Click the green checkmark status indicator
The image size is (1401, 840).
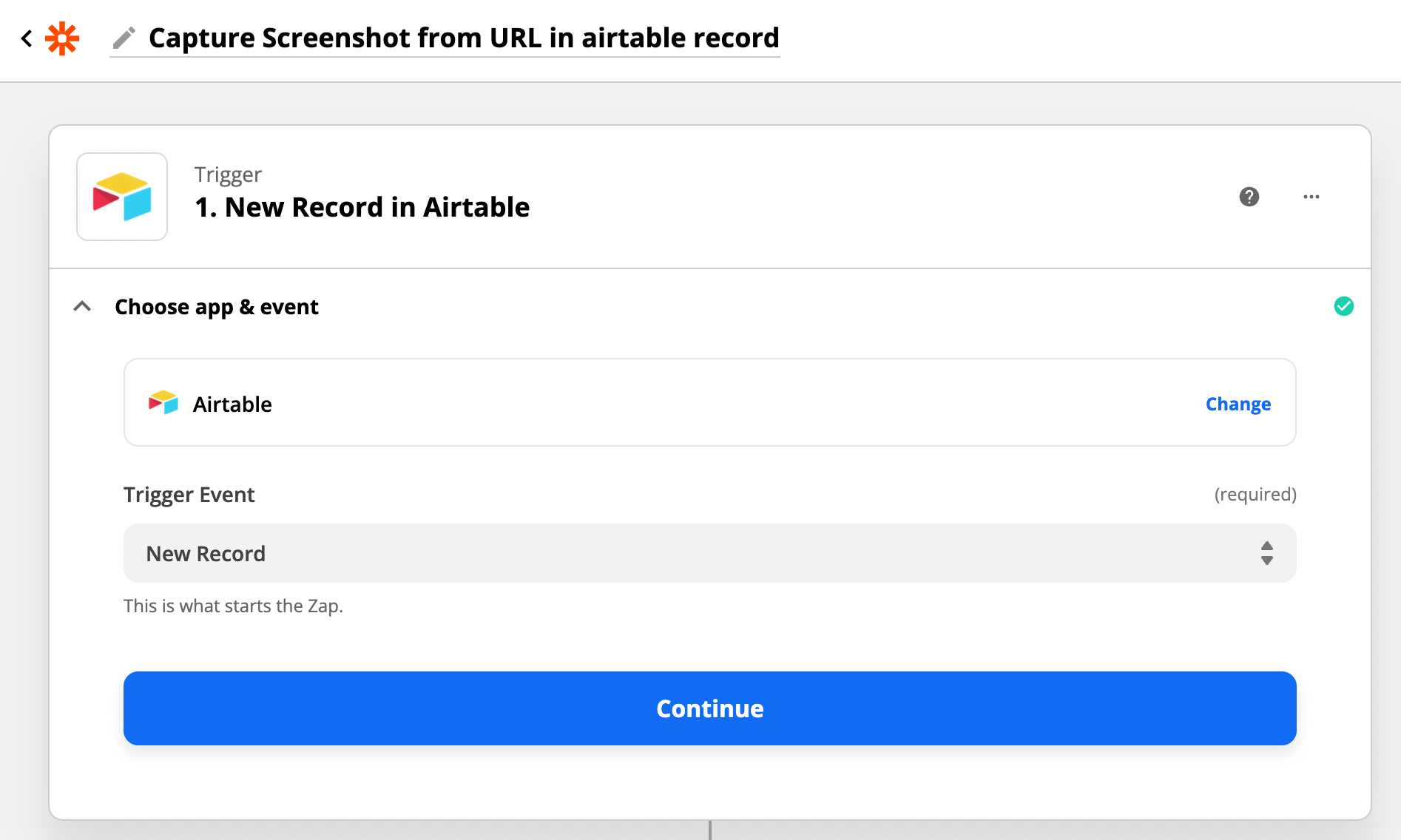[x=1345, y=306]
